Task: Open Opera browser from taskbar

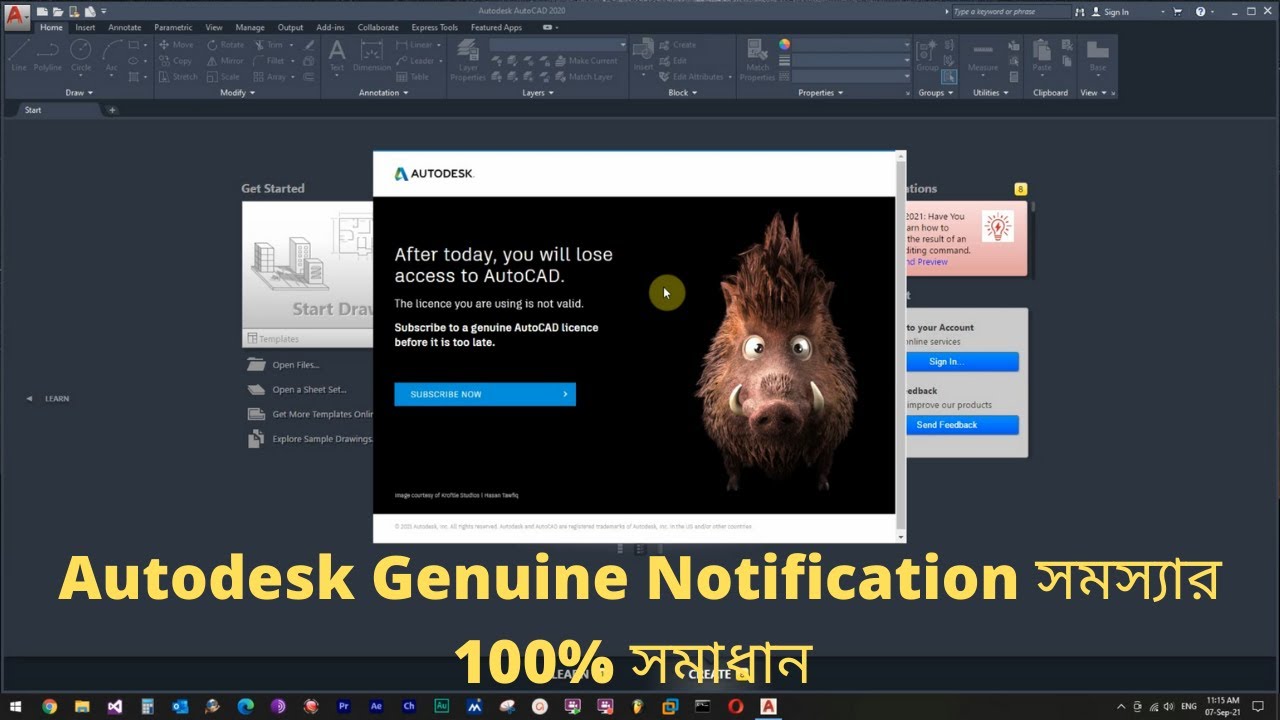Action: click(x=735, y=706)
